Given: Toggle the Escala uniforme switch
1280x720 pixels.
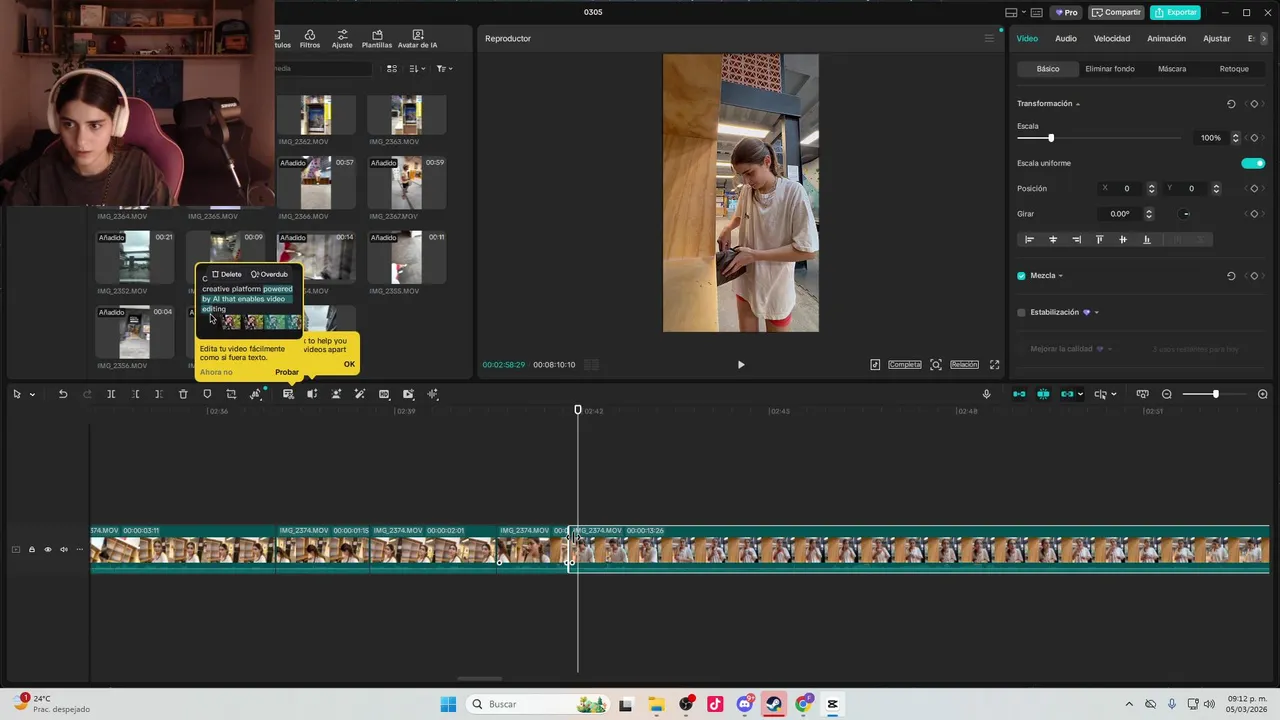Looking at the screenshot, I should [x=1253, y=163].
